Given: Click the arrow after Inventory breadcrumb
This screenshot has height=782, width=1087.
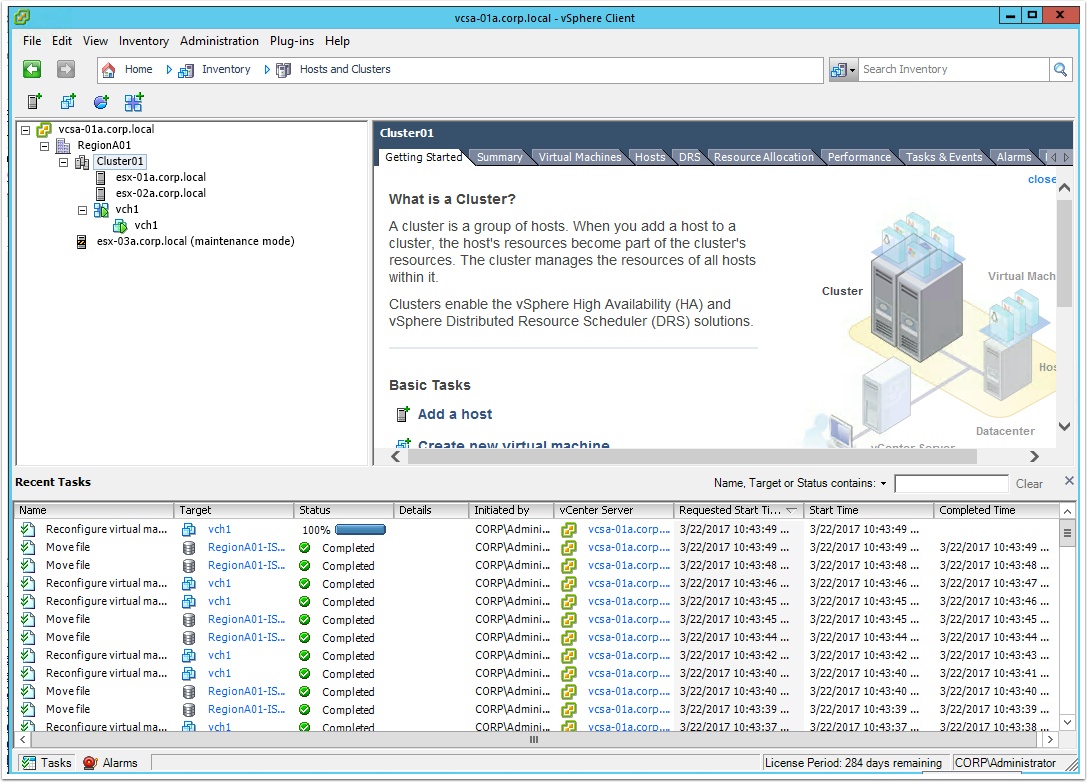Looking at the screenshot, I should coord(267,69).
